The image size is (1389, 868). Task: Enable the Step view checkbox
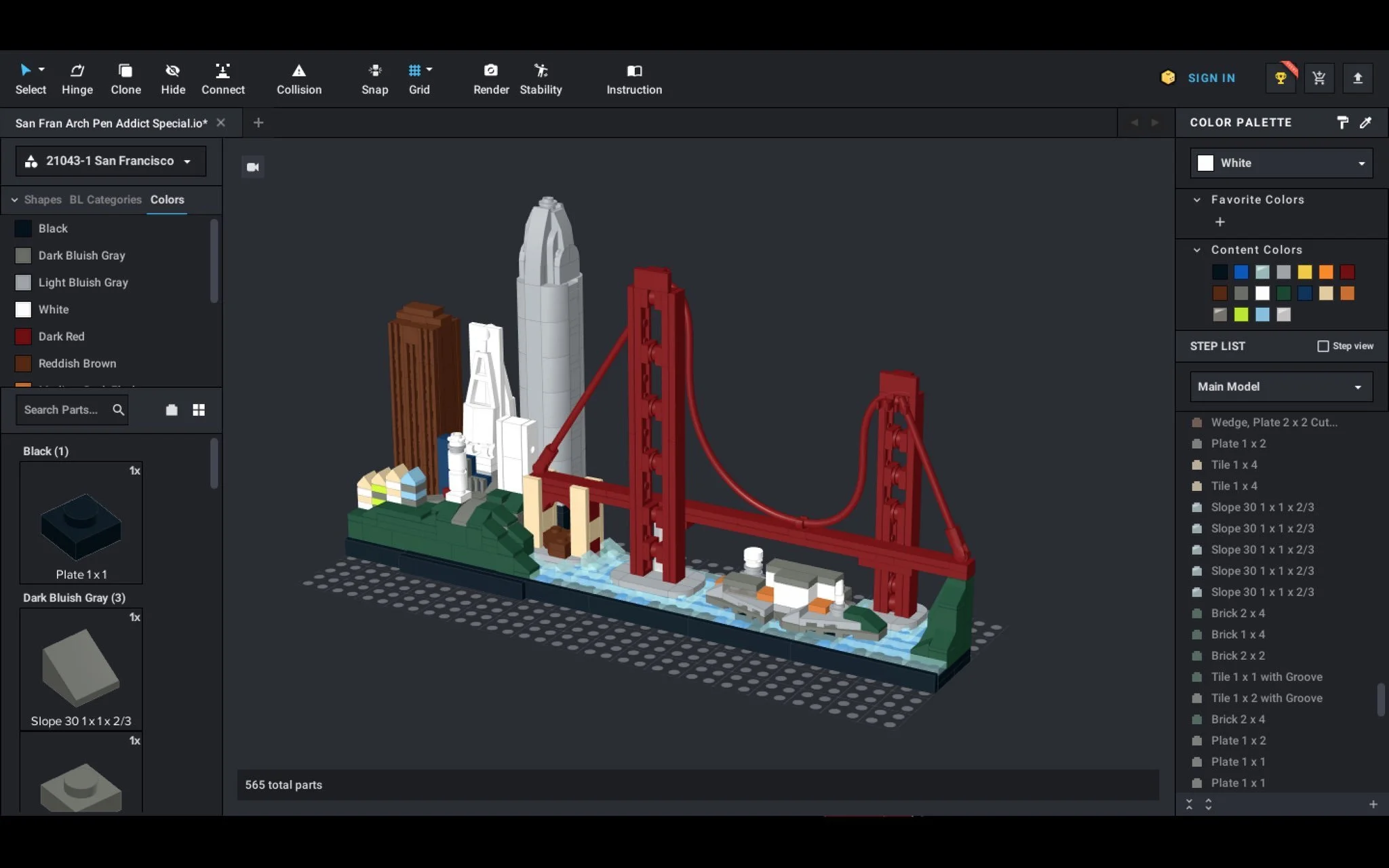tap(1323, 346)
